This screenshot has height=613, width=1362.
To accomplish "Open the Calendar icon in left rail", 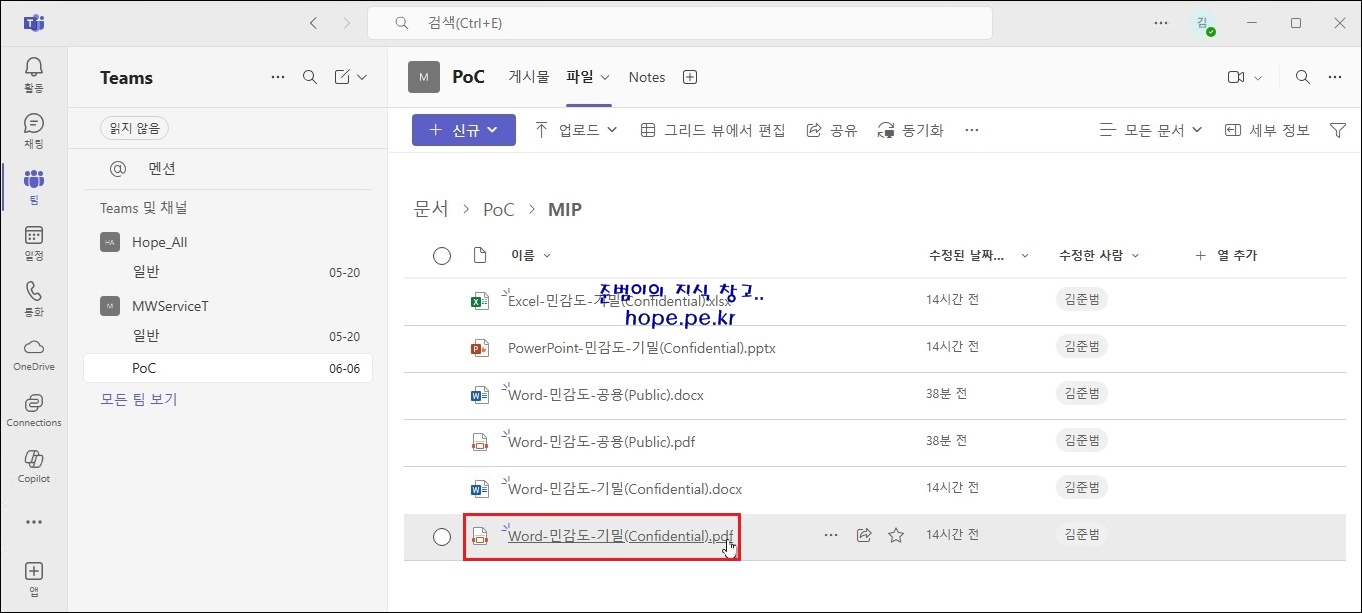I will click(34, 242).
